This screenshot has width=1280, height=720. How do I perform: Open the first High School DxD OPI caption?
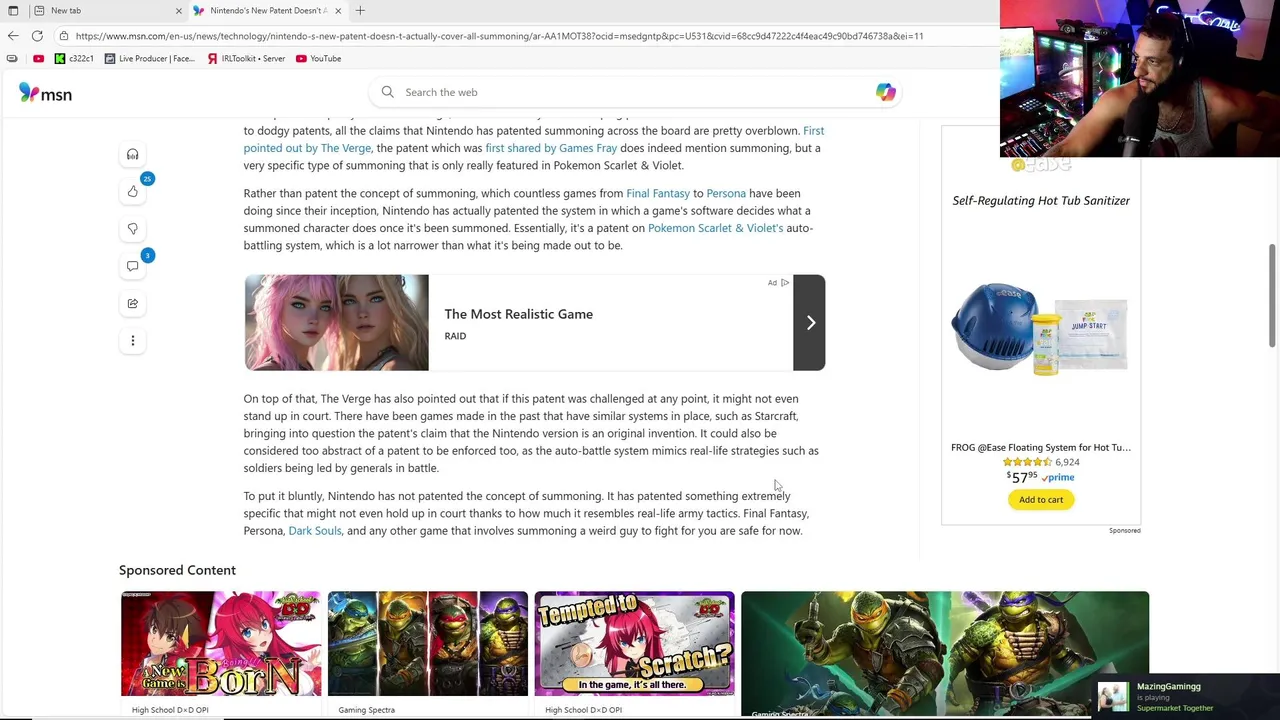(x=170, y=710)
